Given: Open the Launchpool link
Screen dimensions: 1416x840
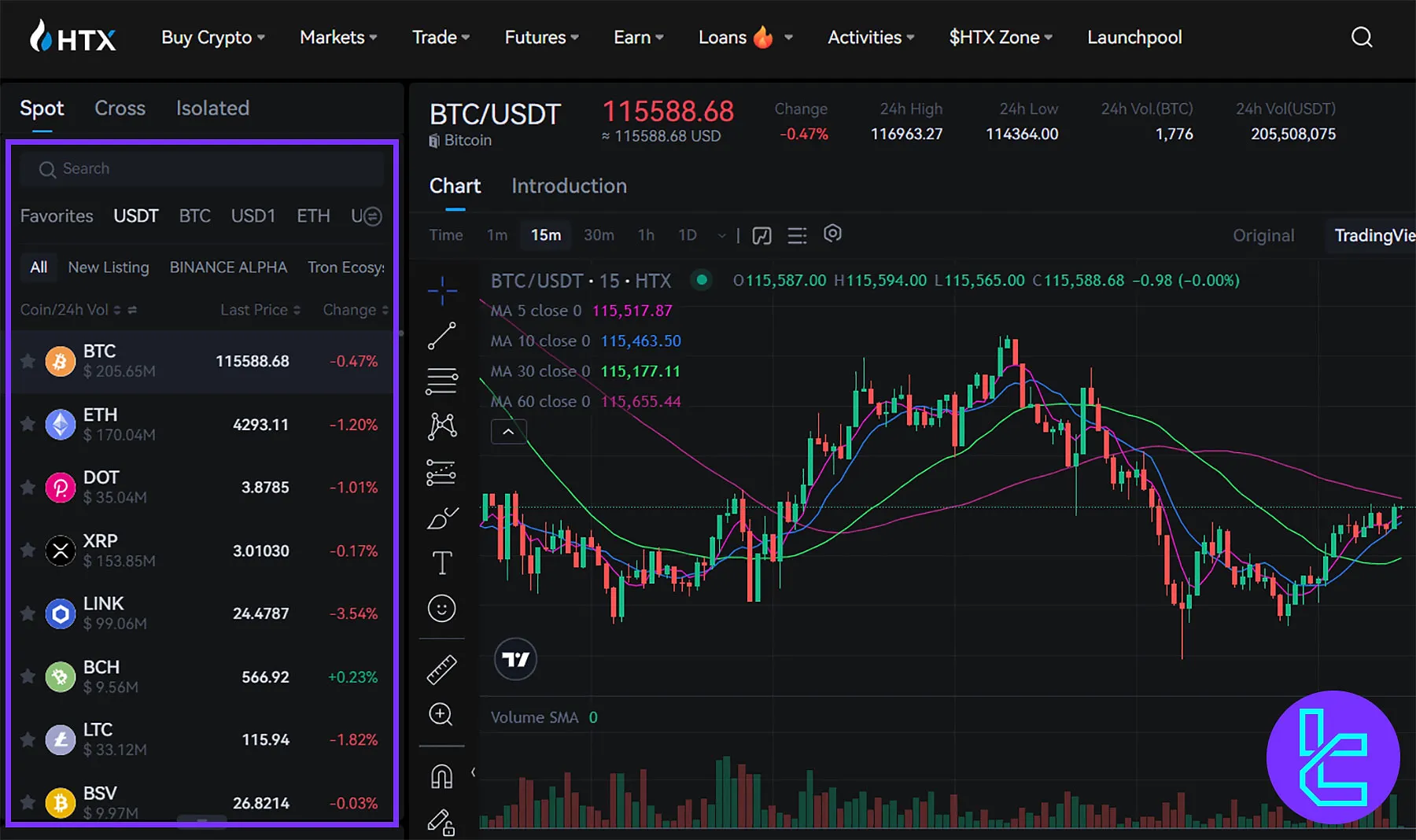Looking at the screenshot, I should pyautogui.click(x=1134, y=37).
